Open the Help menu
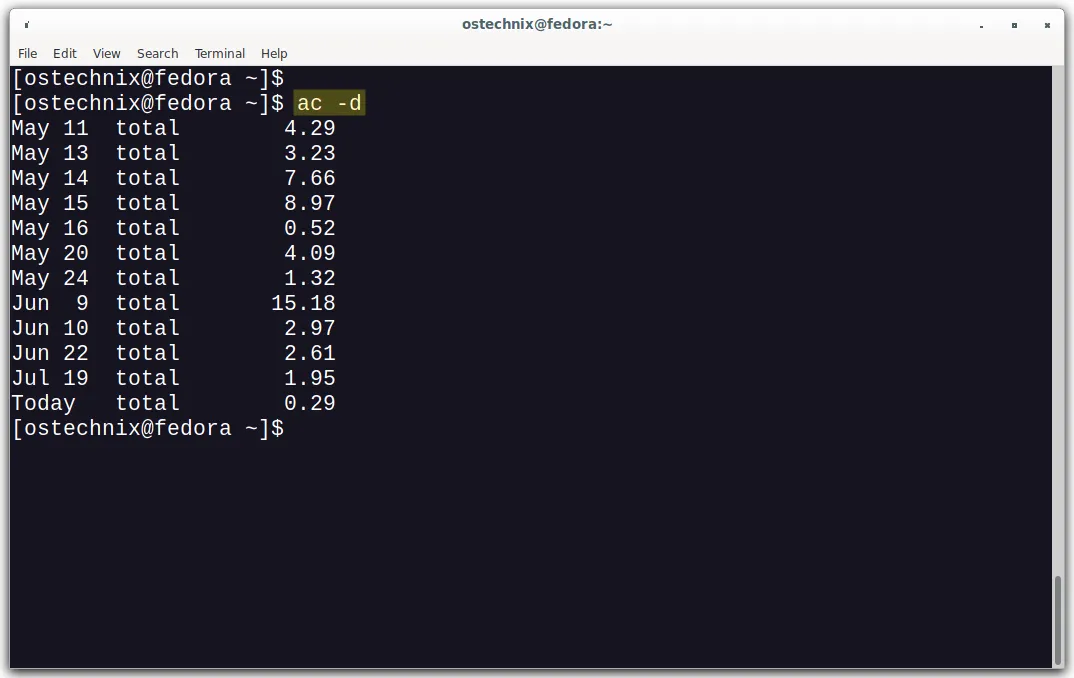 coord(274,53)
